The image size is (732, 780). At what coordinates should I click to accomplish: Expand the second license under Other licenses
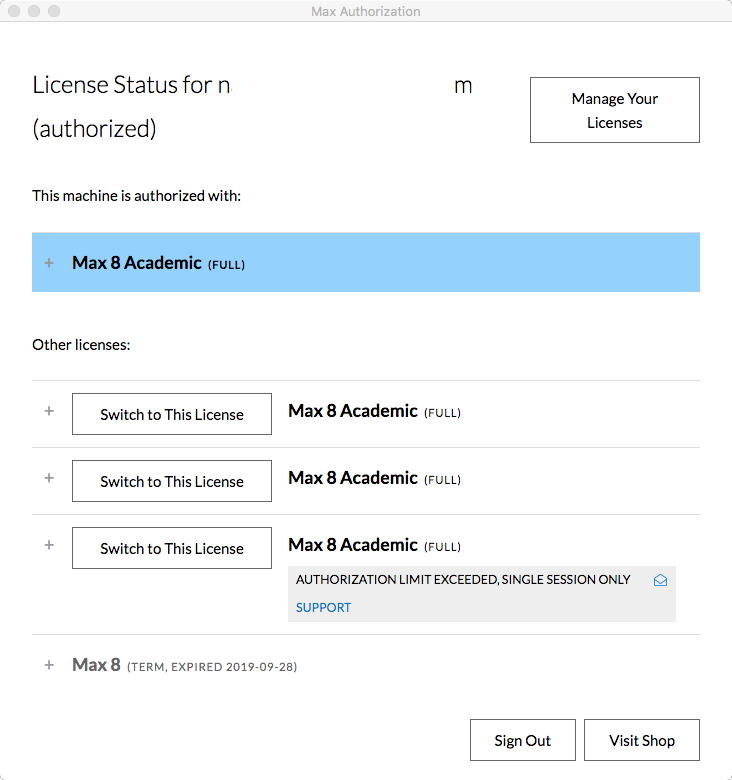[x=49, y=478]
